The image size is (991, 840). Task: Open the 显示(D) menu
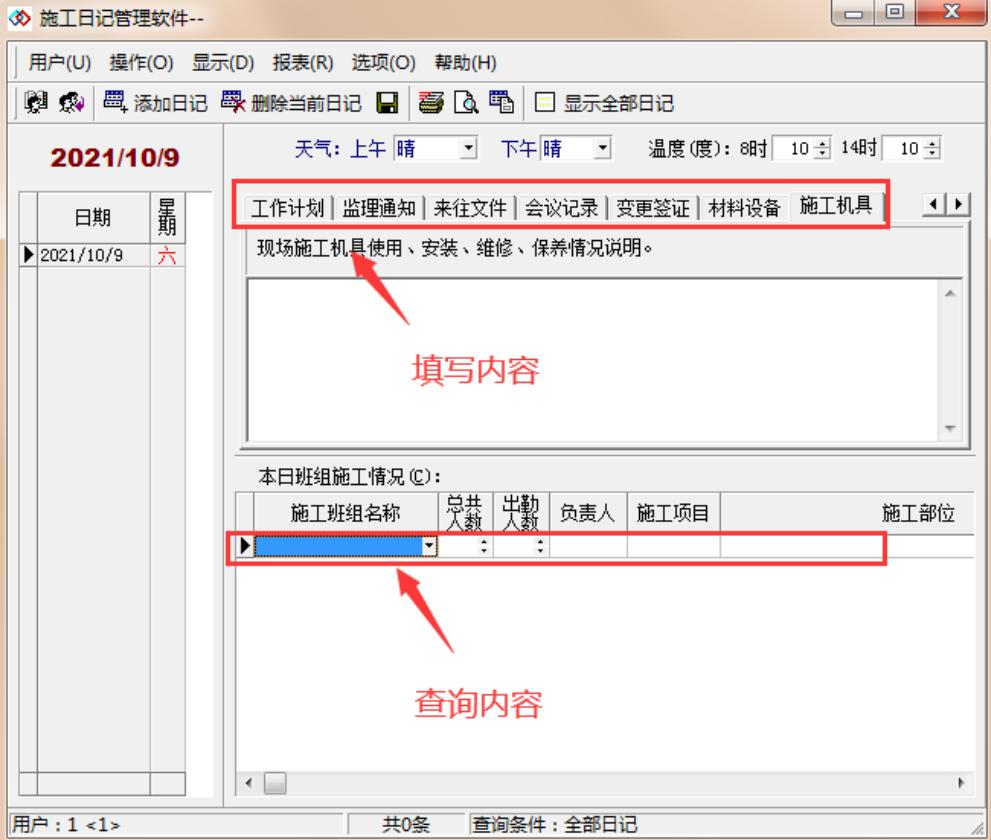coord(223,63)
